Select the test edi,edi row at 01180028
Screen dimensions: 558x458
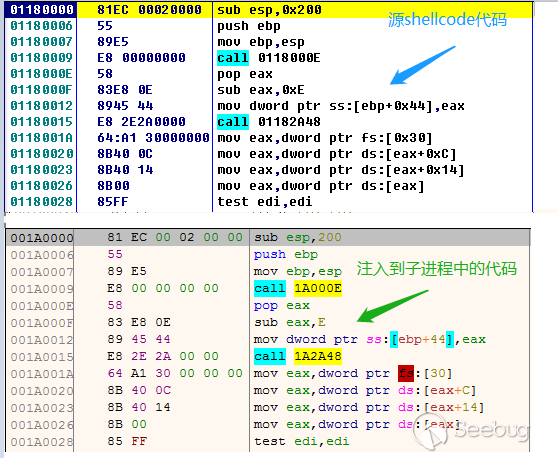tap(269, 202)
